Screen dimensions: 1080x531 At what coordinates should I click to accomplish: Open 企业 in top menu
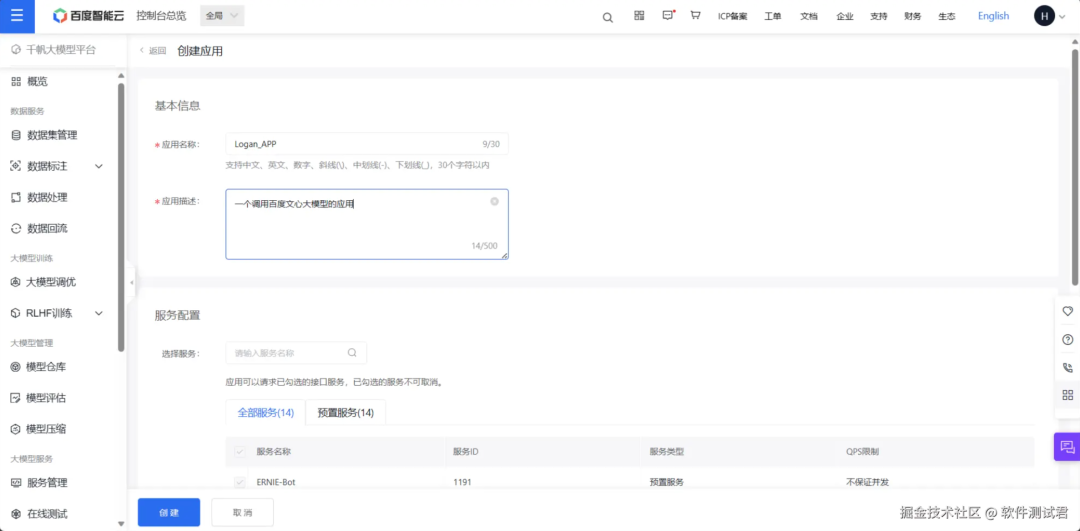pyautogui.click(x=844, y=17)
